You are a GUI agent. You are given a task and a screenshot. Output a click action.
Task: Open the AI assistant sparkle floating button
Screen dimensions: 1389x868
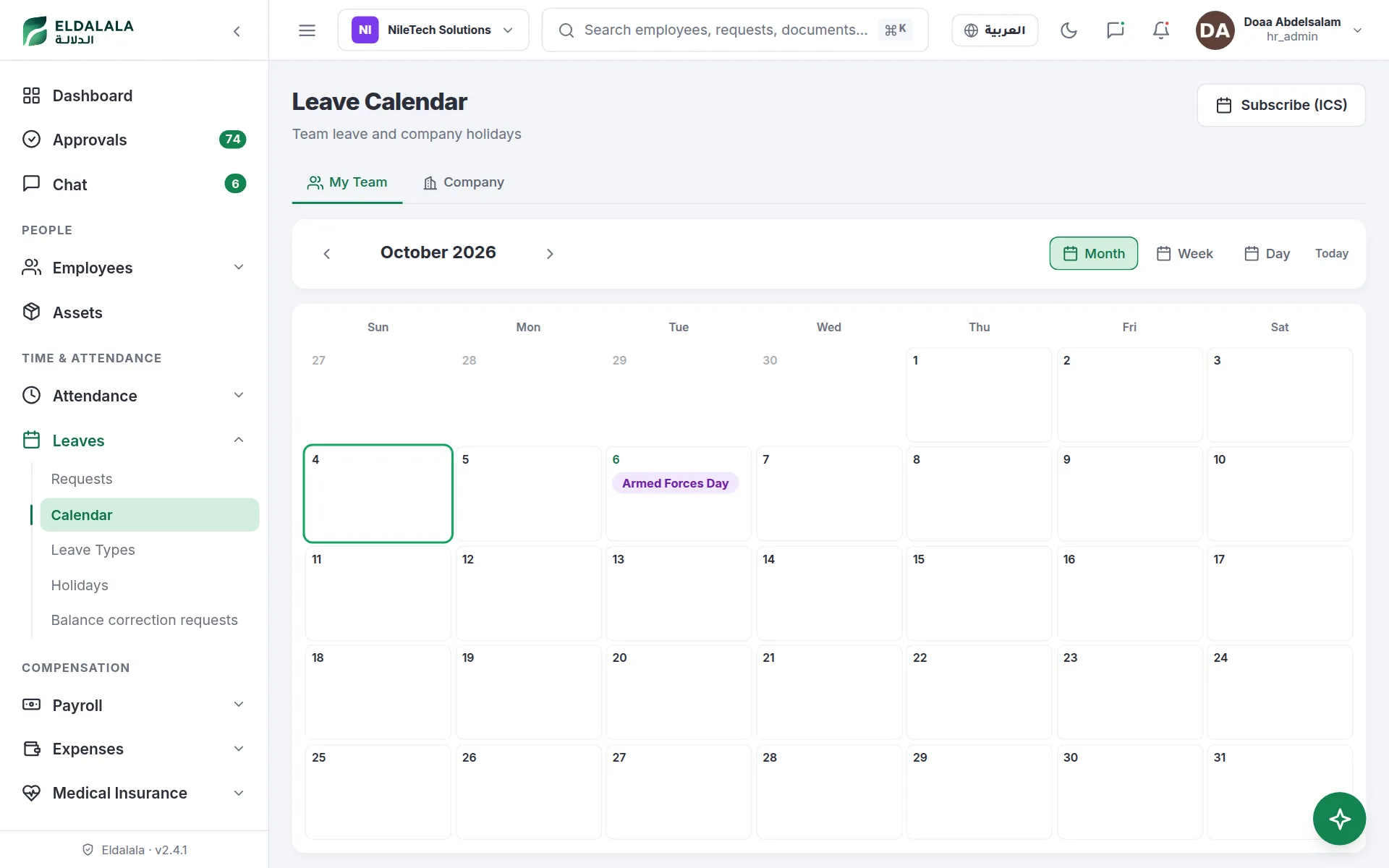point(1339,819)
